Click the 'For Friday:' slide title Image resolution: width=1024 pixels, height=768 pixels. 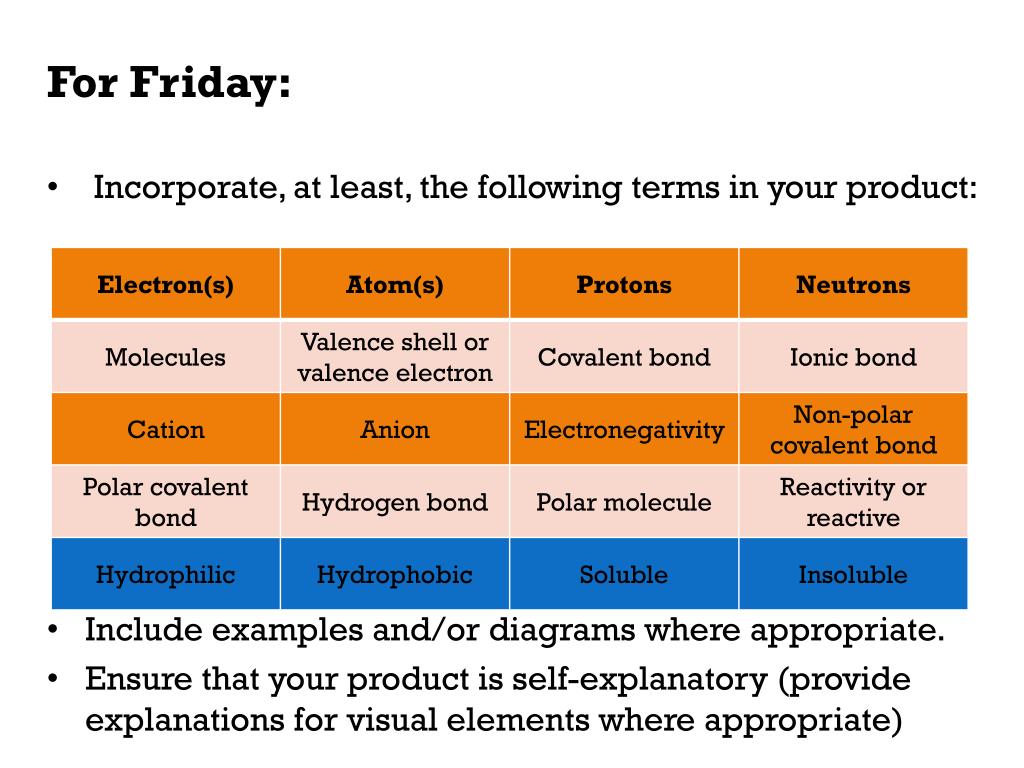click(x=168, y=83)
